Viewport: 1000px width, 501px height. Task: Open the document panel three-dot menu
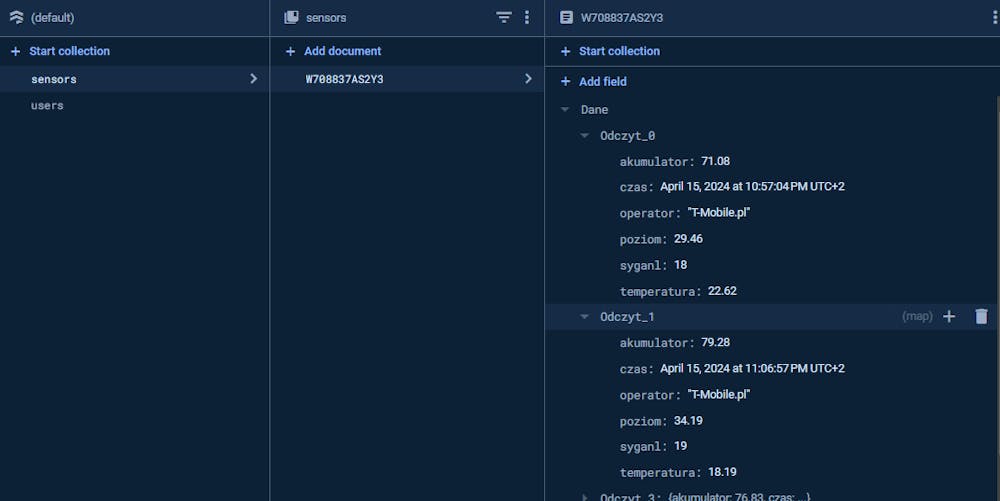[995, 17]
